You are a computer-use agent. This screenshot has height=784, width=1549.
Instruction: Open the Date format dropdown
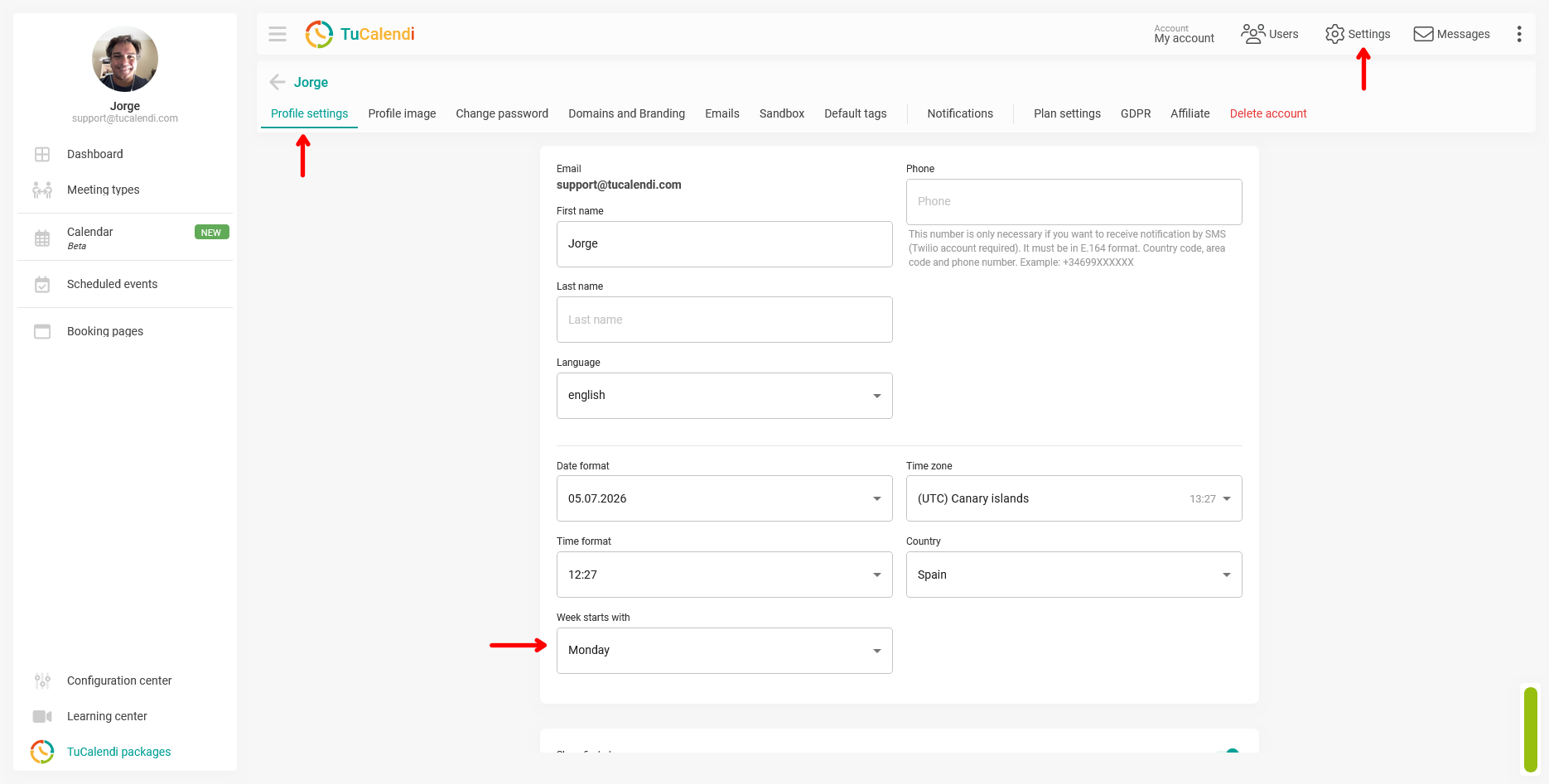(725, 498)
